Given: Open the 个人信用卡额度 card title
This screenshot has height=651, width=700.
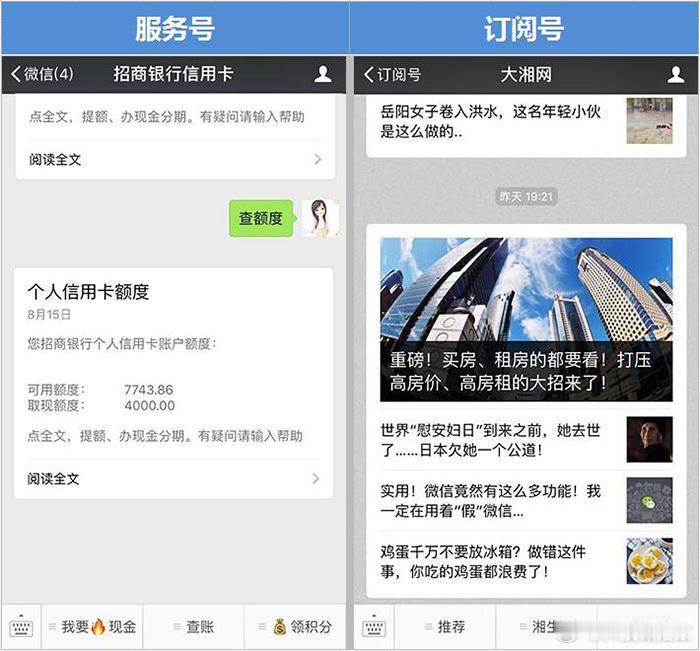Looking at the screenshot, I should click(88, 292).
